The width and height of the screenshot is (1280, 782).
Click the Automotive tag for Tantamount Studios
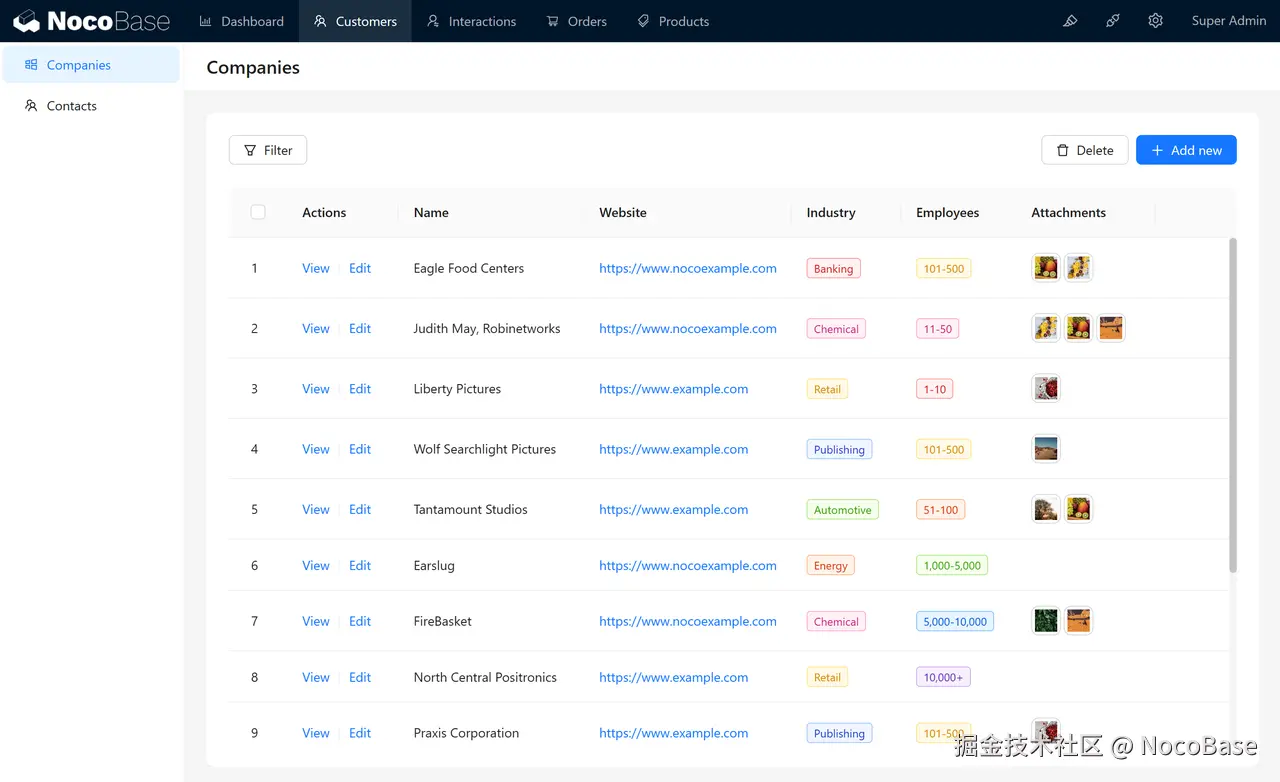pos(843,509)
